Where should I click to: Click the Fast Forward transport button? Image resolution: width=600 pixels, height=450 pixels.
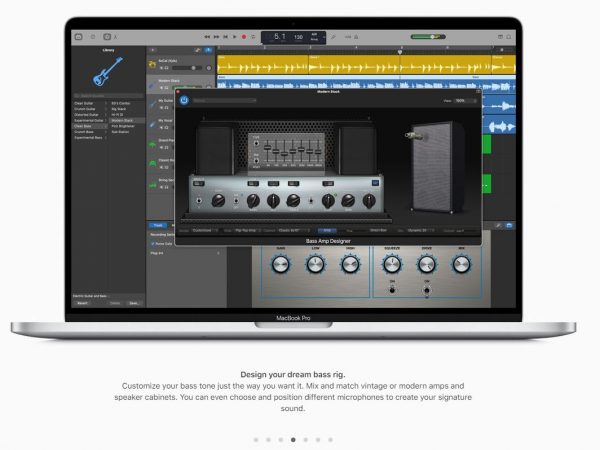click(x=216, y=37)
